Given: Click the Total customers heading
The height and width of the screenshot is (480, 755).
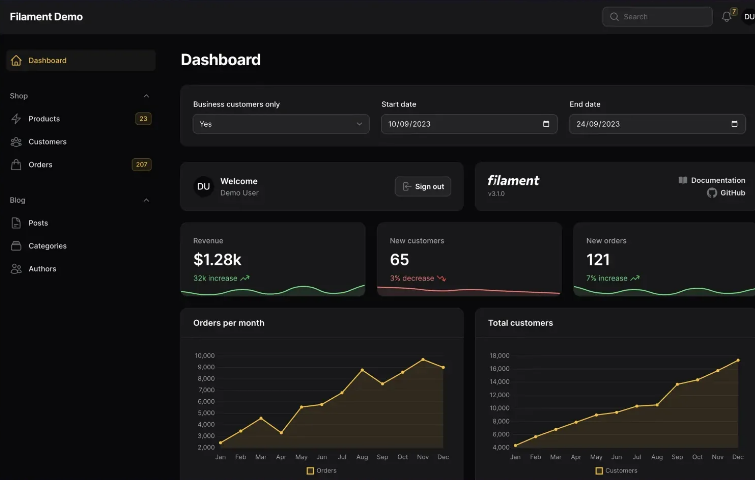Looking at the screenshot, I should pos(521,323).
